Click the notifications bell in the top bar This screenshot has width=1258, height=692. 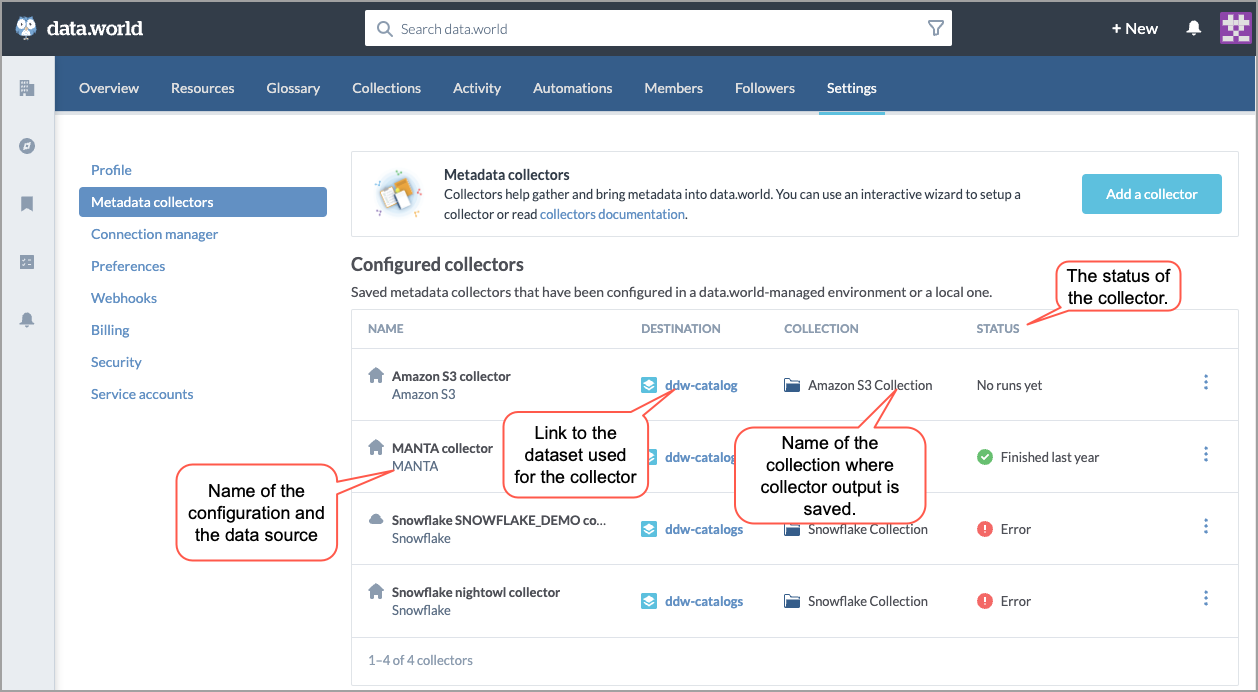(1193, 28)
